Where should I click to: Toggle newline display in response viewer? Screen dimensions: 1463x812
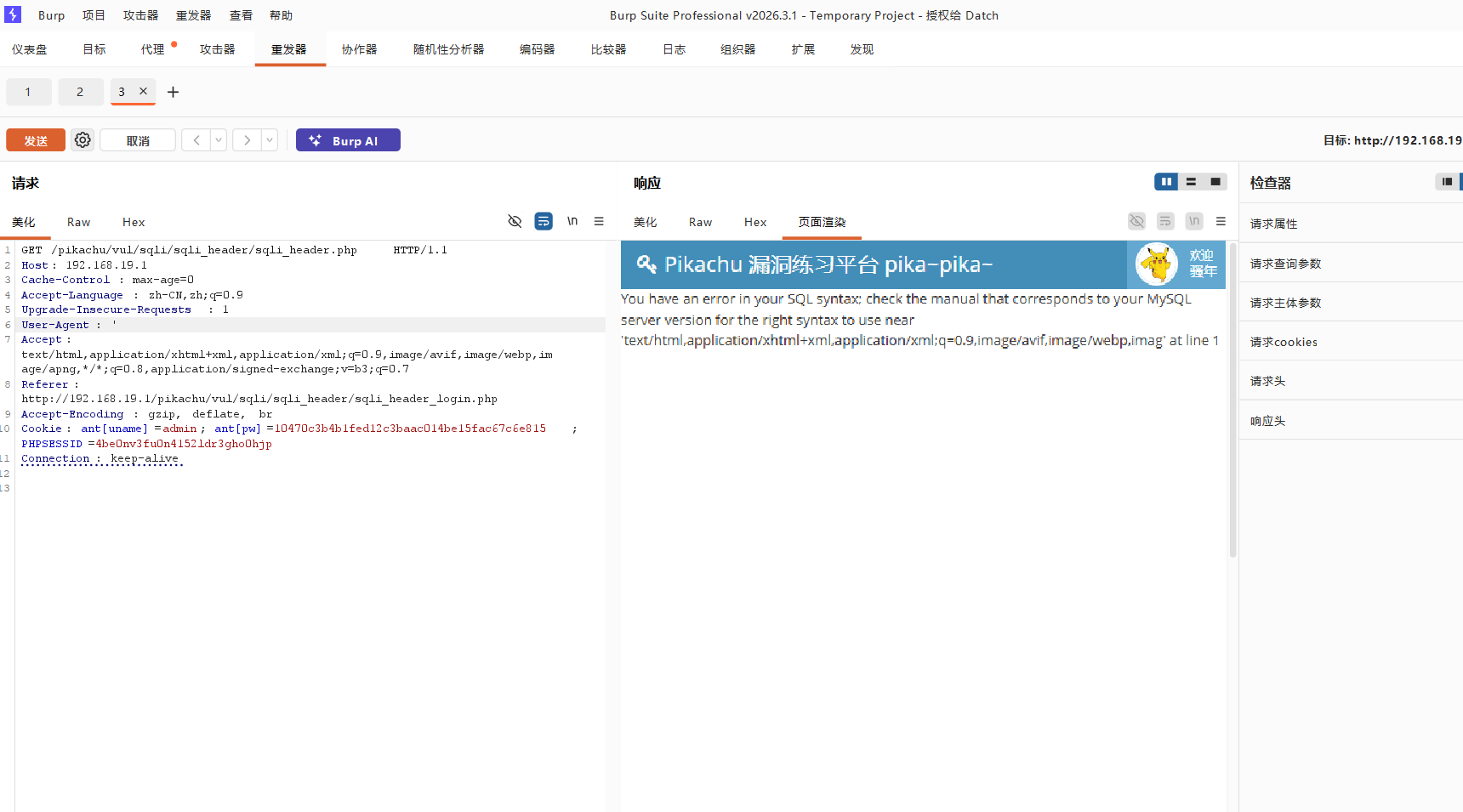(1194, 221)
